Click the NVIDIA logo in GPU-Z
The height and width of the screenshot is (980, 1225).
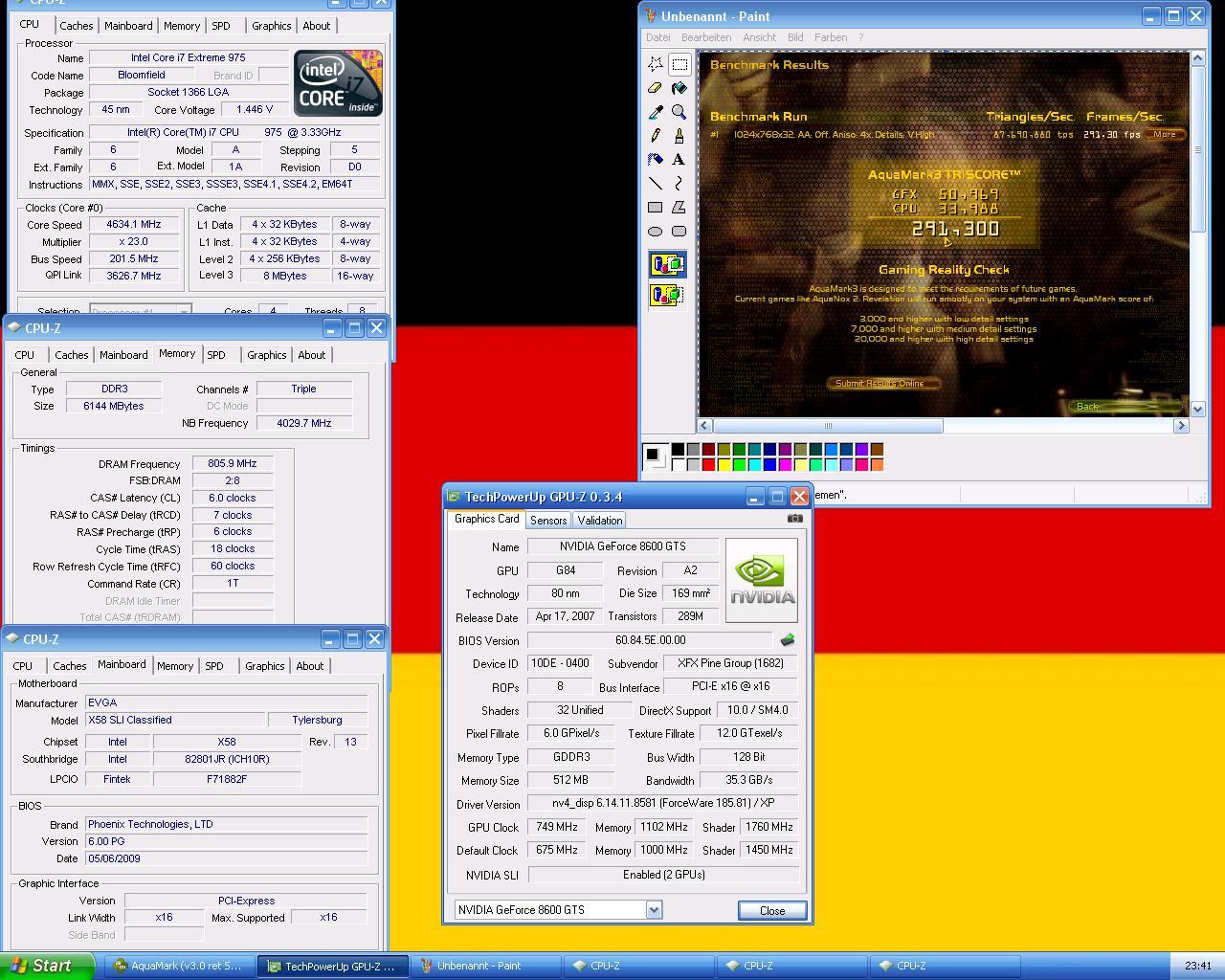click(x=762, y=580)
